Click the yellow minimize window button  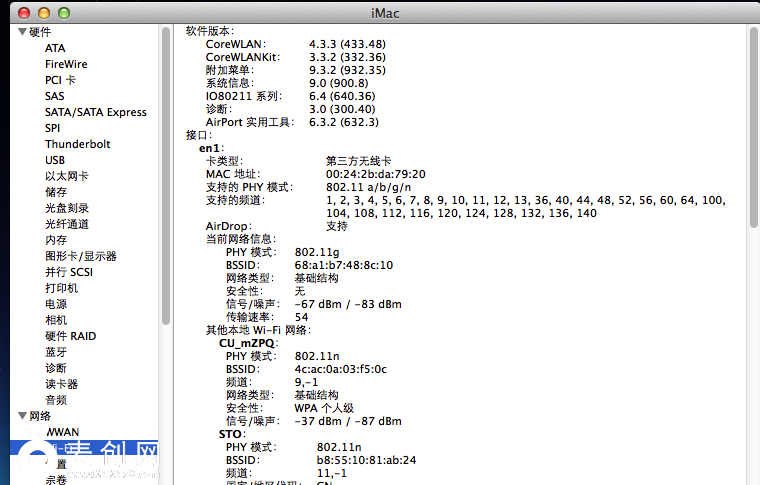[x=44, y=13]
